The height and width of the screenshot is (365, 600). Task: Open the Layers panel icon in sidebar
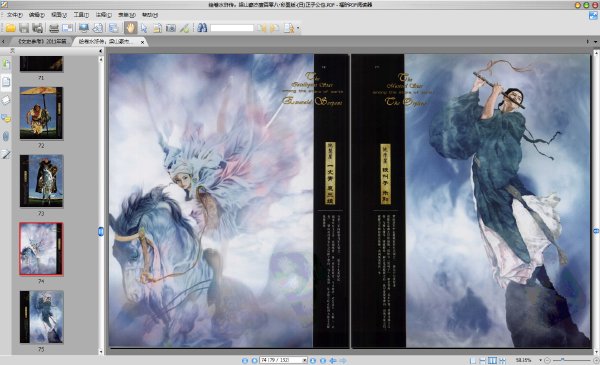pos(6,100)
